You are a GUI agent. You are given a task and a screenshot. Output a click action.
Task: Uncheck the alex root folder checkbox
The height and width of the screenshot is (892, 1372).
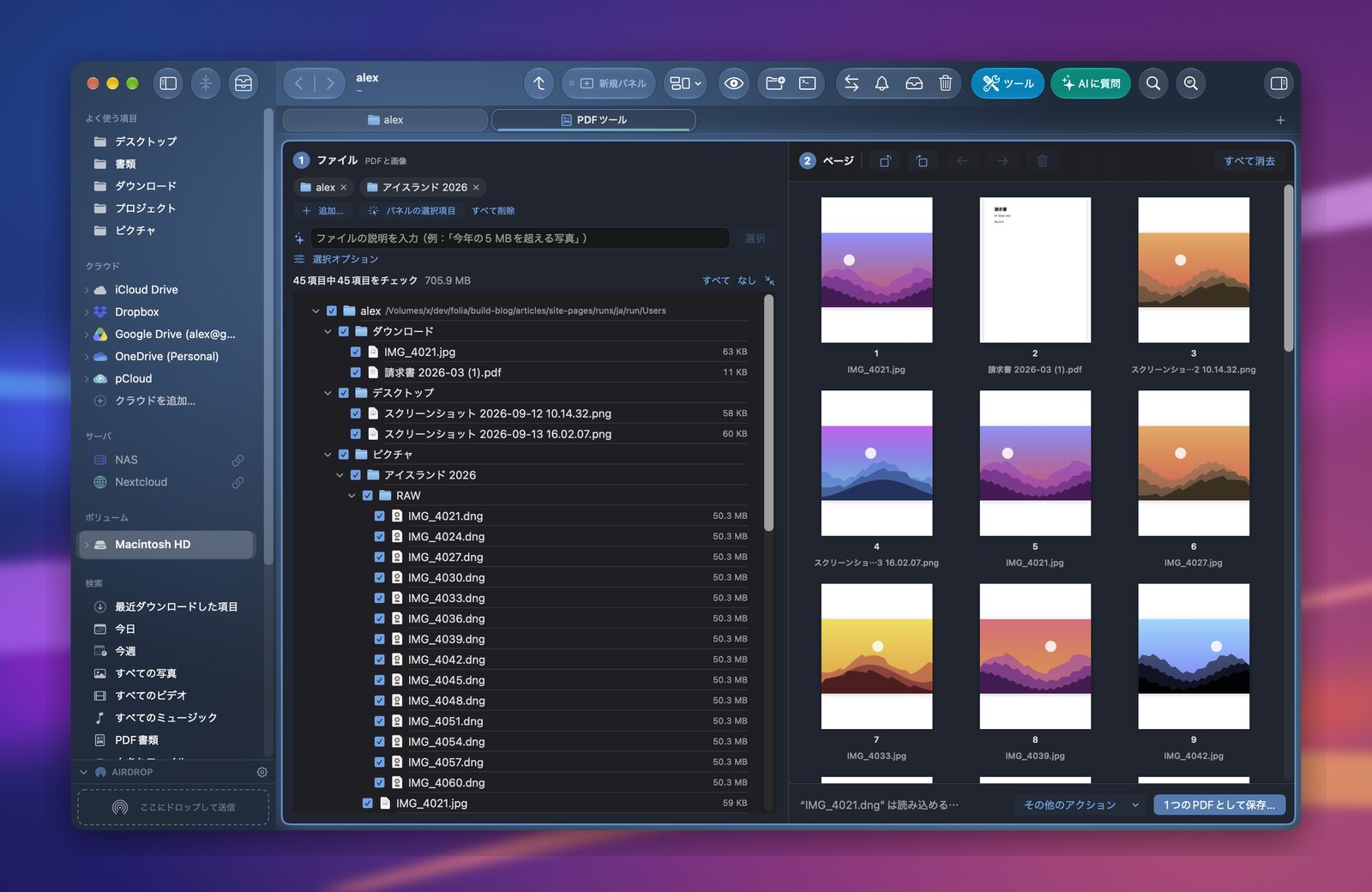coord(332,310)
